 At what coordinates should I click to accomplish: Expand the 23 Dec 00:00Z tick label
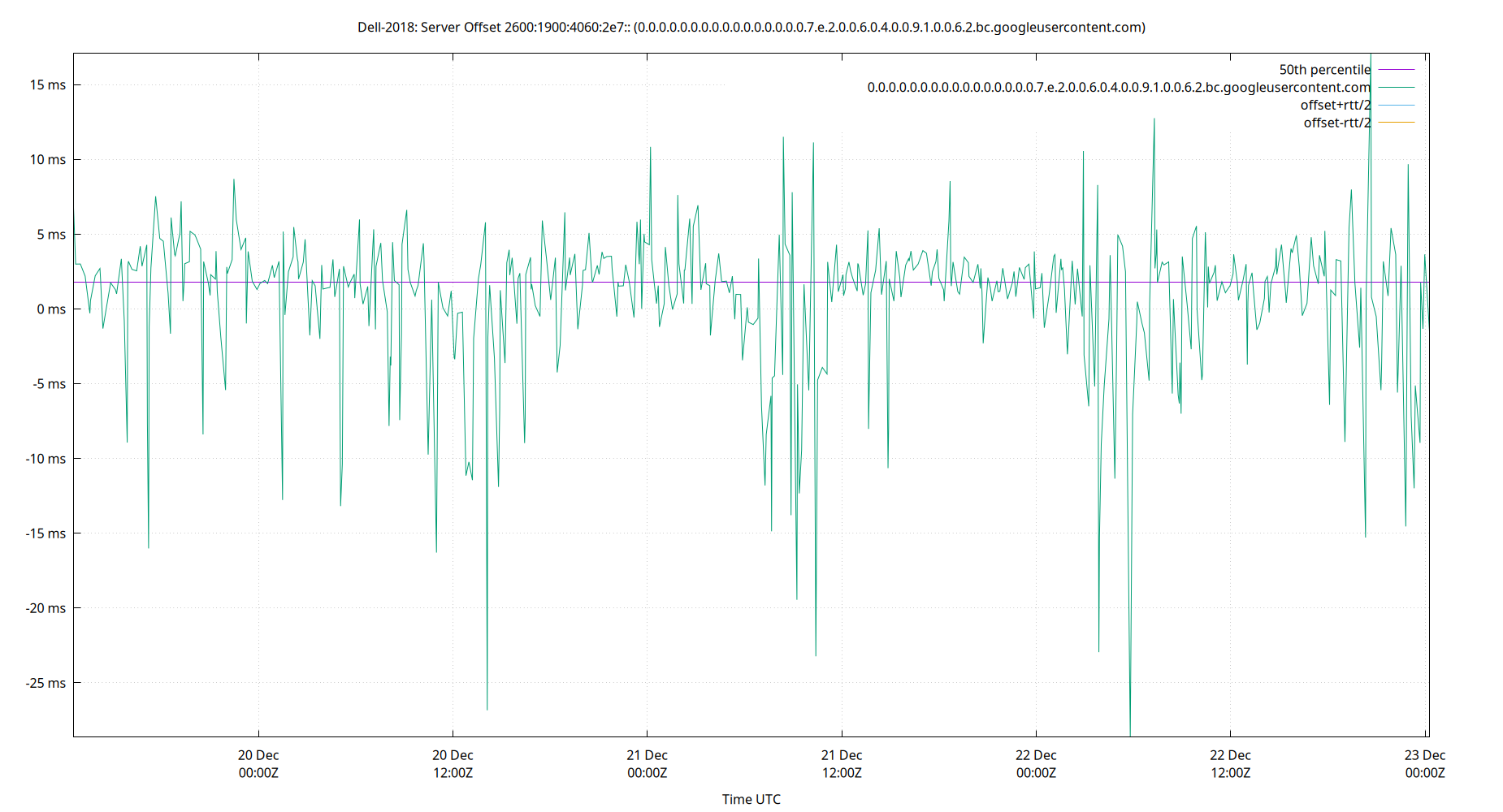1427,763
